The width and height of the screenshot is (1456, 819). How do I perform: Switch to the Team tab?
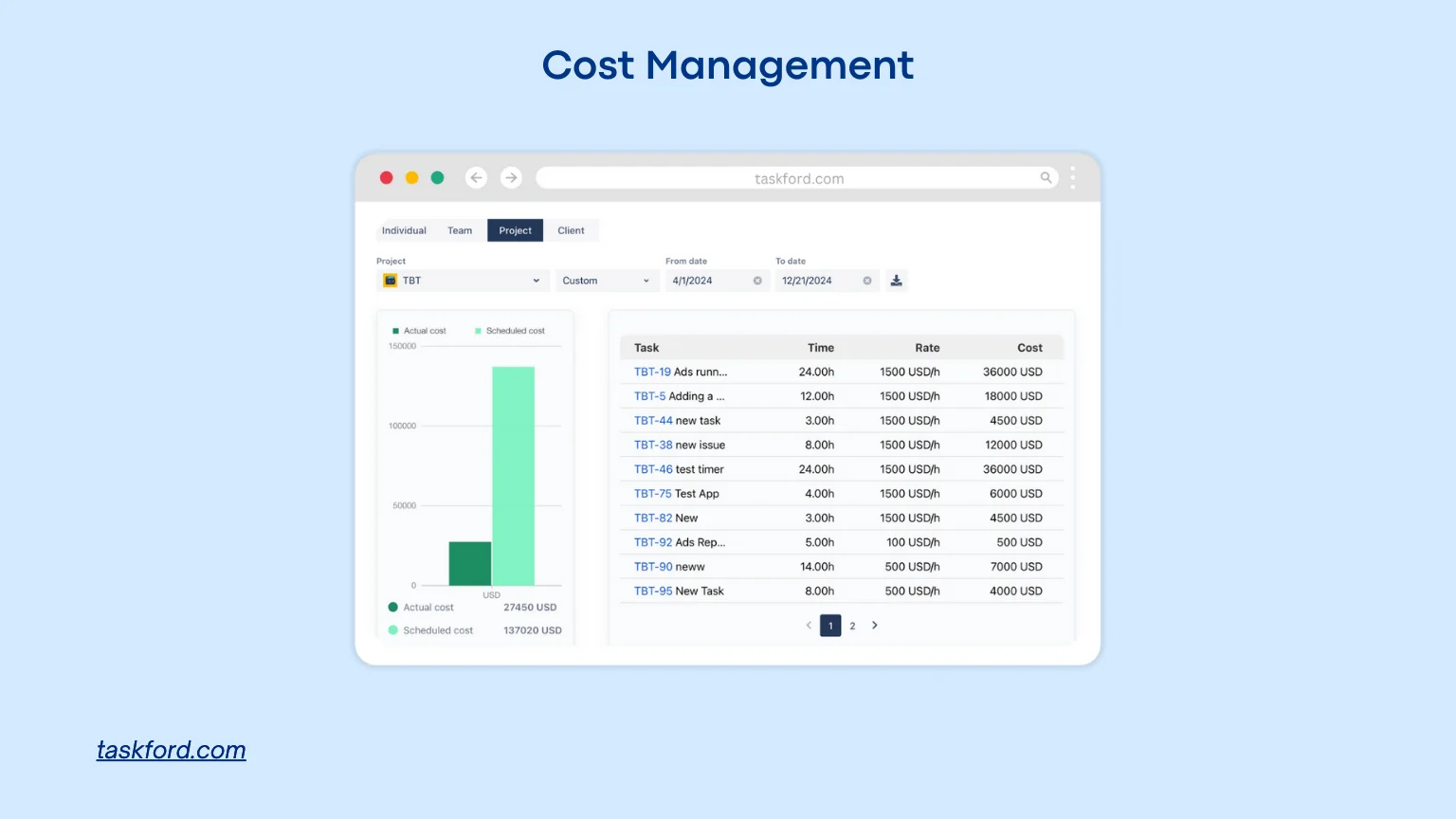tap(460, 230)
